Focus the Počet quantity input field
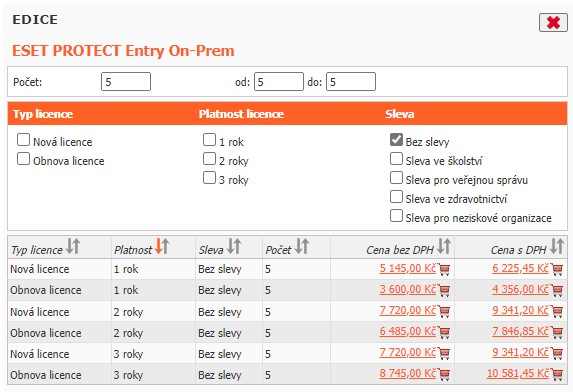Viewport: 573px width, 392px height. coord(126,81)
